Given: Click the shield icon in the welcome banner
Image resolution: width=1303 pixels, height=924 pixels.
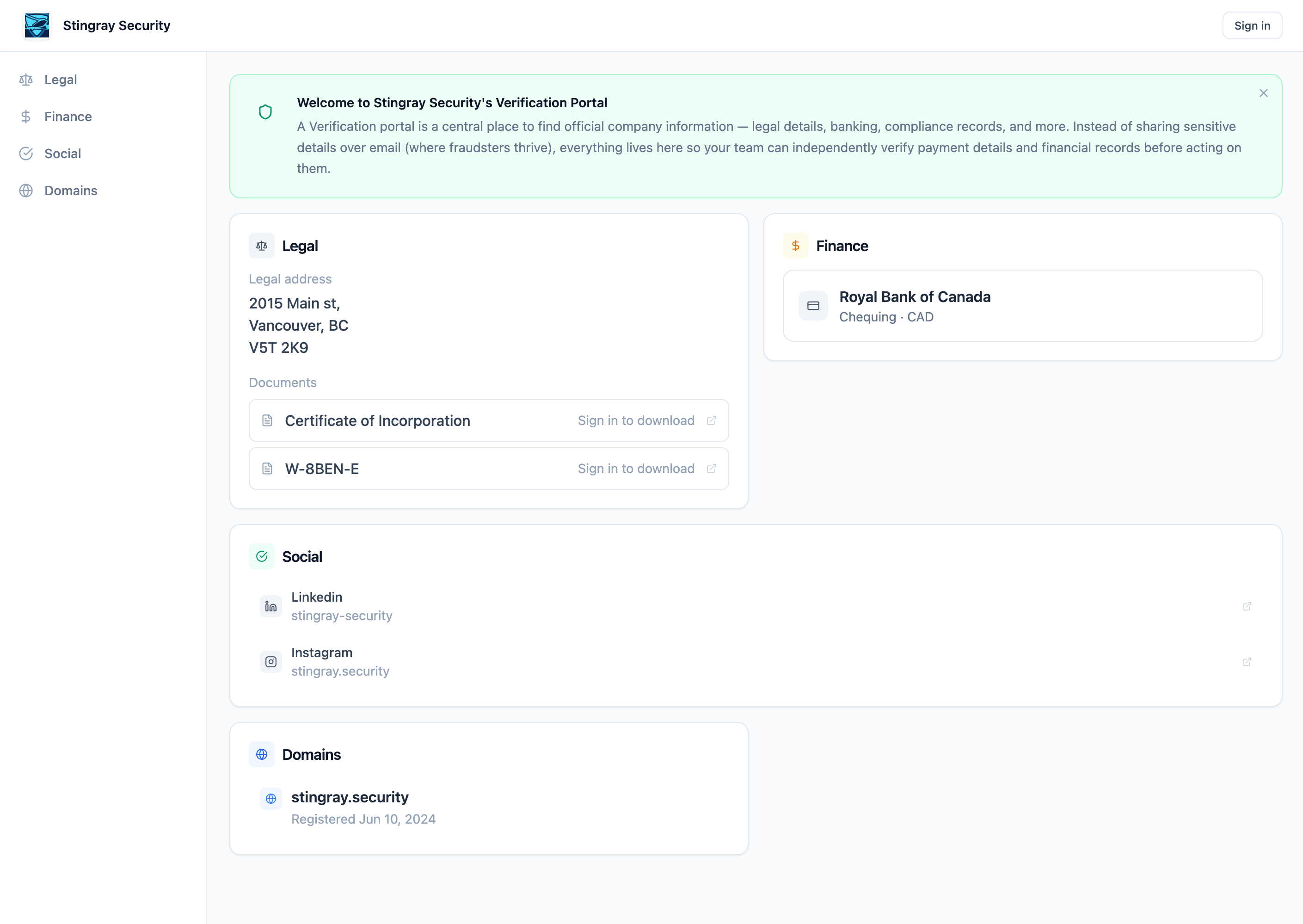Looking at the screenshot, I should click(265, 111).
